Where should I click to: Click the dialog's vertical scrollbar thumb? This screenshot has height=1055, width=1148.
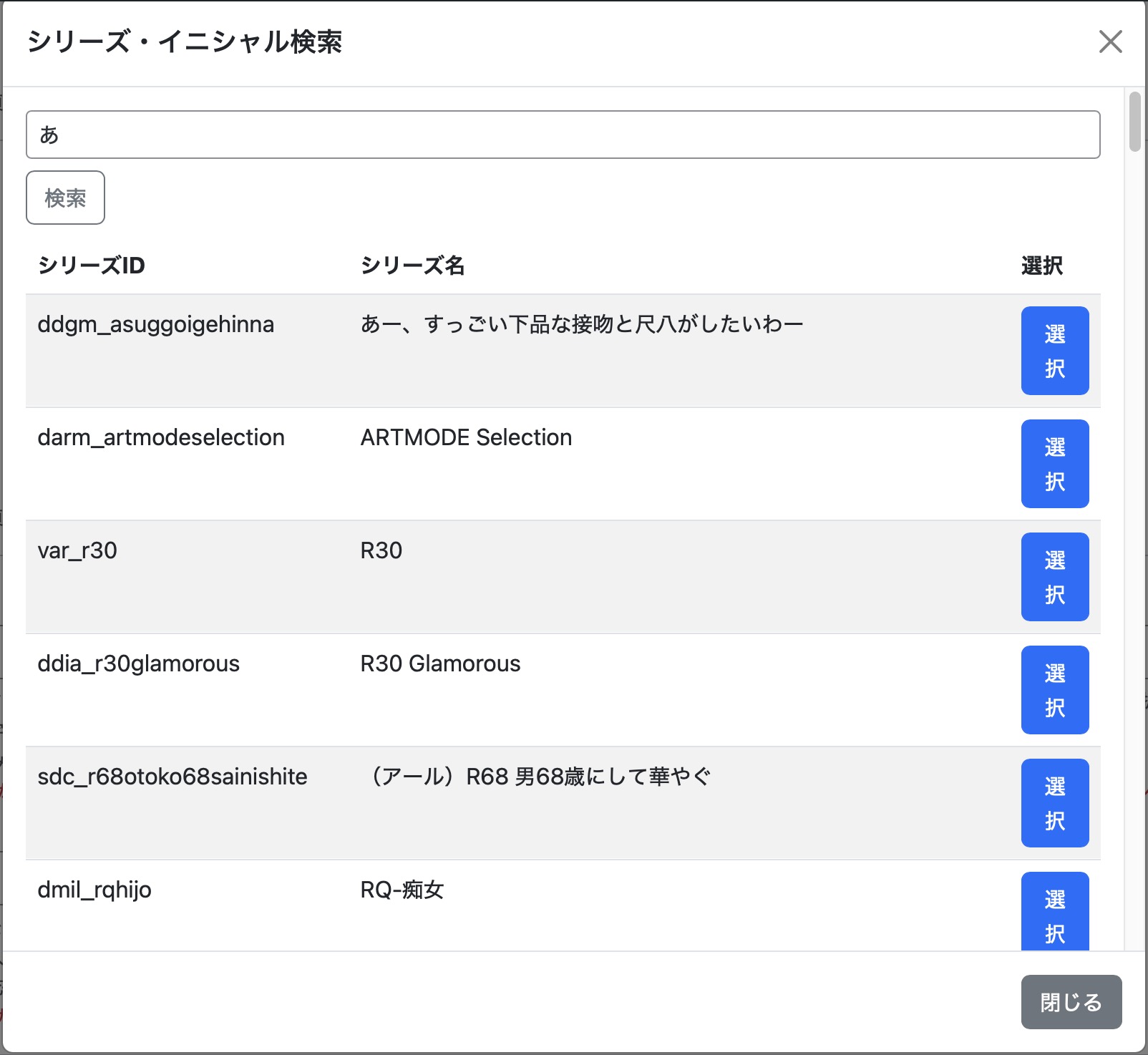1134,121
